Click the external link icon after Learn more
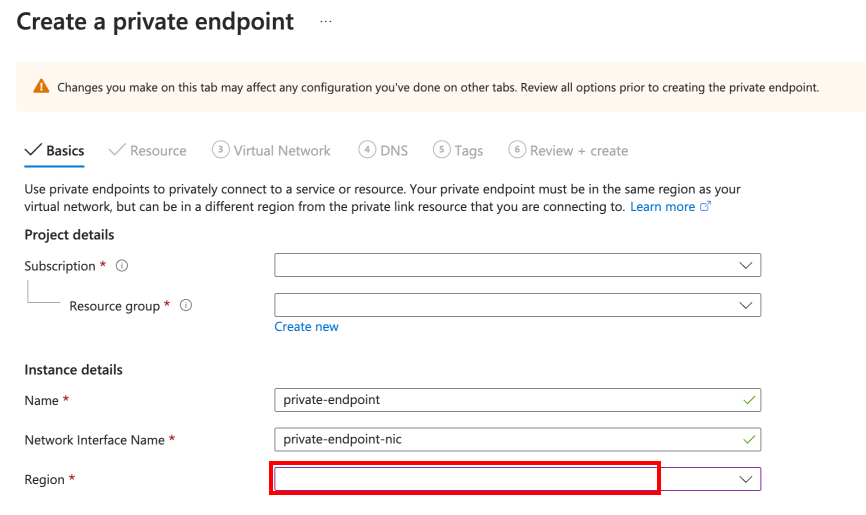 (706, 206)
